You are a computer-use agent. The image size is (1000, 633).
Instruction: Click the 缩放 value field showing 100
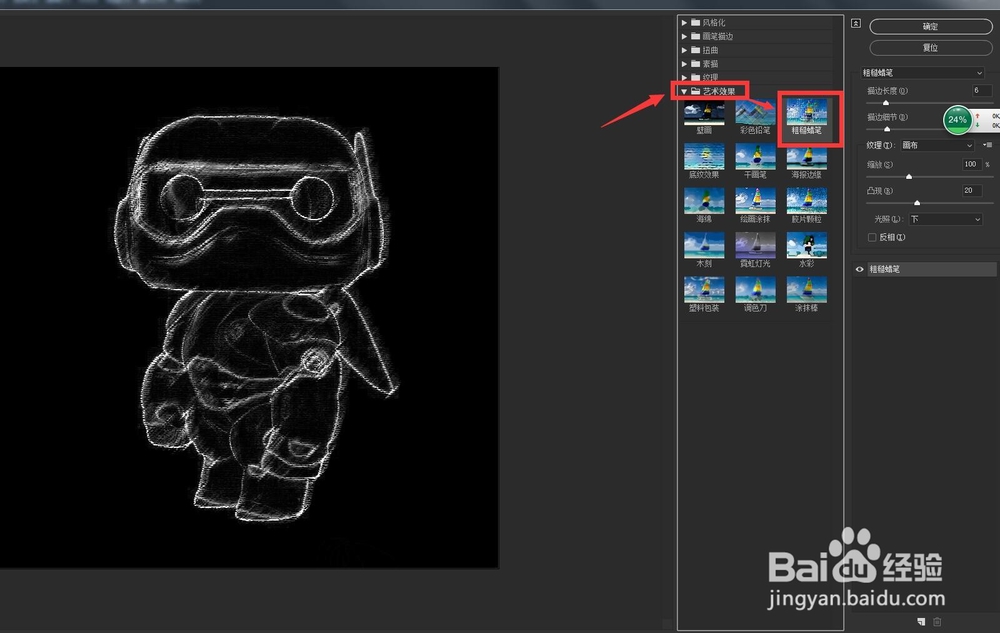click(971, 164)
